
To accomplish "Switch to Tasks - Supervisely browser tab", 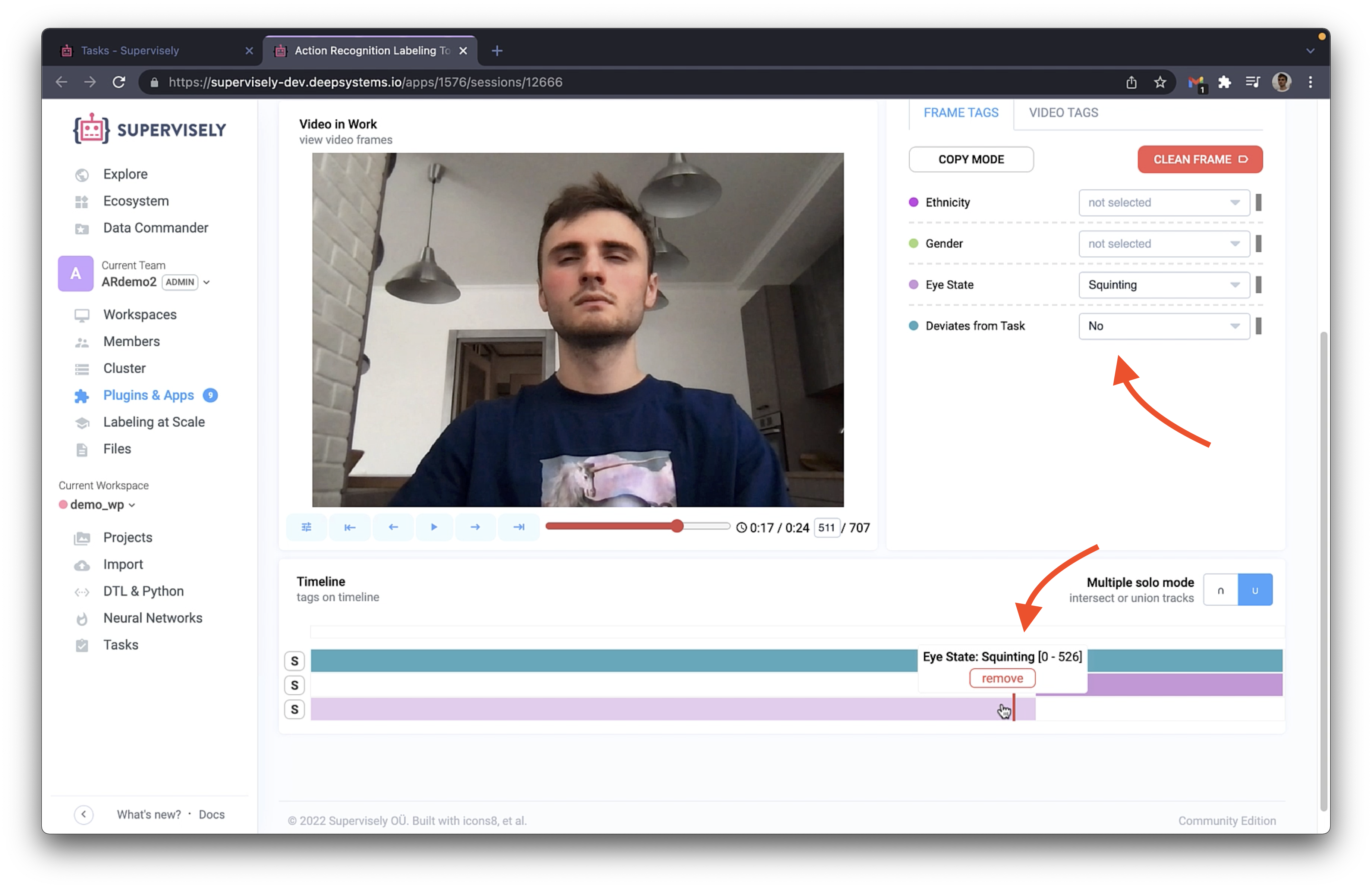I will 155,51.
